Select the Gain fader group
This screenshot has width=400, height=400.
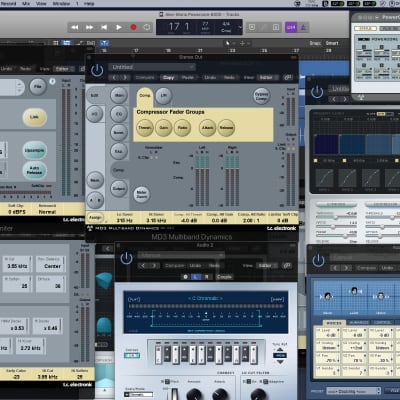164,128
